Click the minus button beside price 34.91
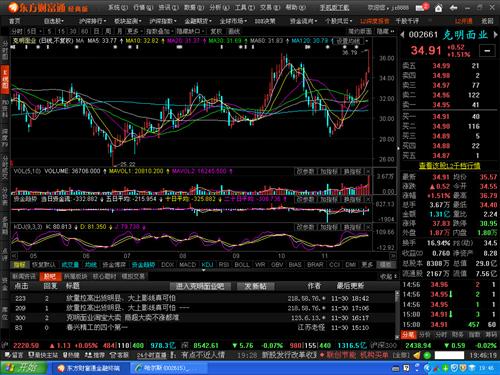This screenshot has width=500, height=375. coord(487,51)
